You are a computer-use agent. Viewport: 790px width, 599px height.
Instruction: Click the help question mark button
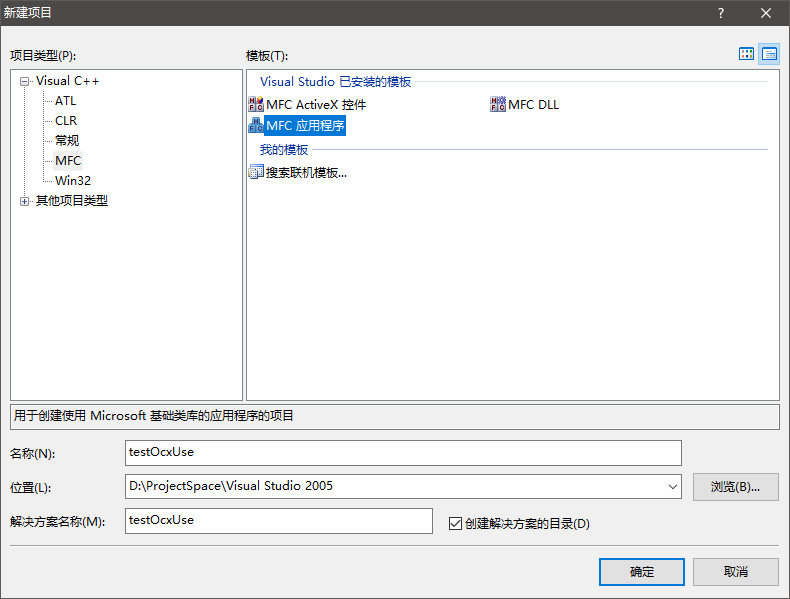[x=720, y=13]
